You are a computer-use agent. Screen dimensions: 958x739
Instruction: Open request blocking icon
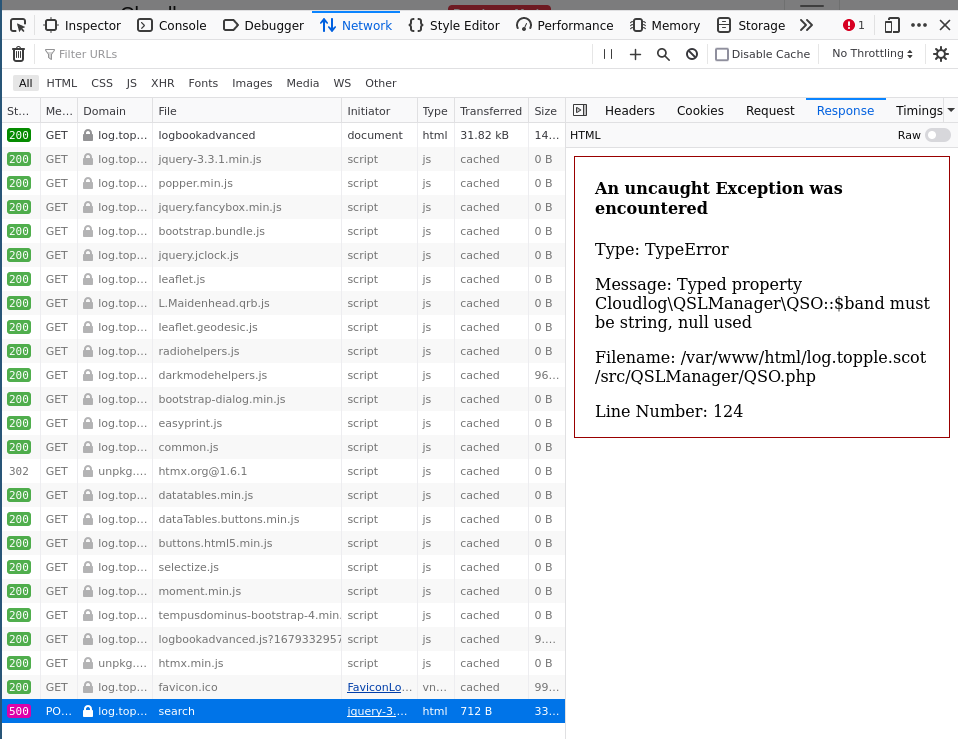692,54
